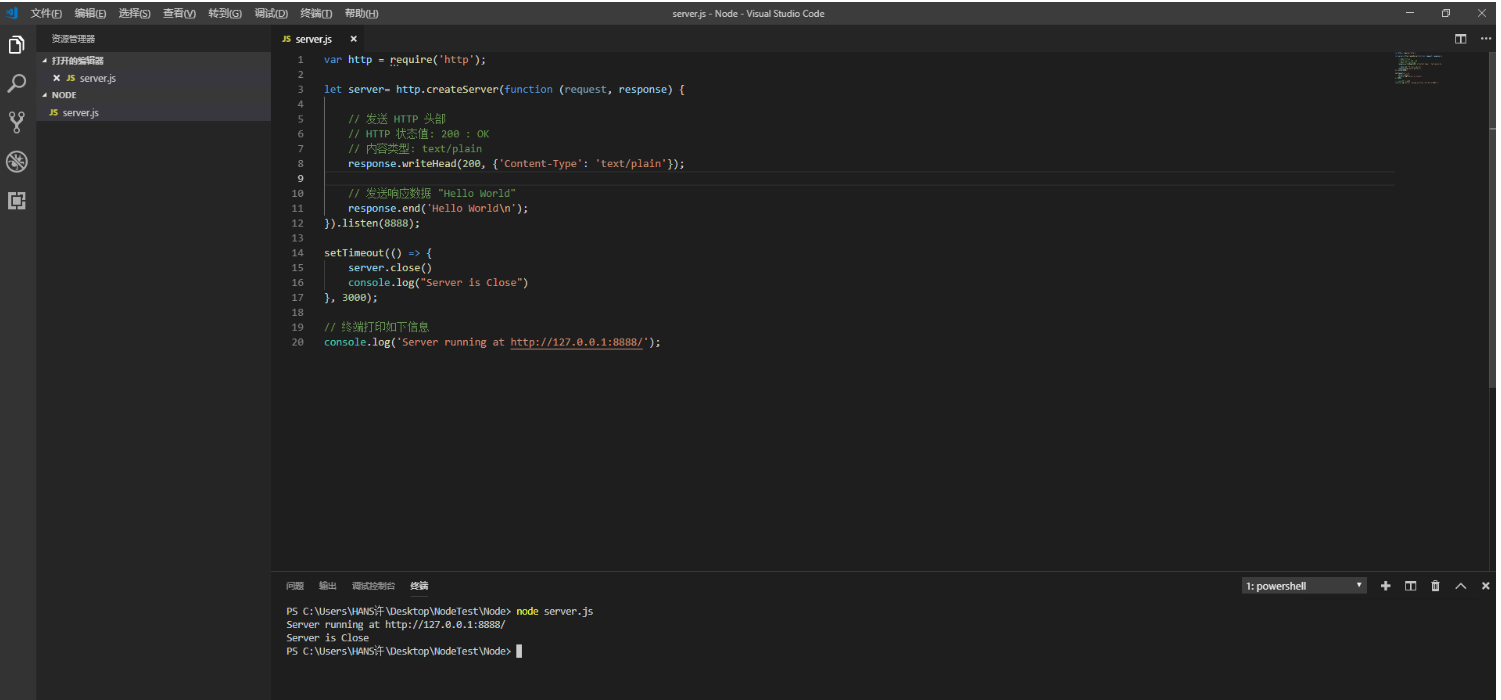Open the powershell terminal selector dropdown
Viewport: 1501px width, 700px height.
[1304, 586]
